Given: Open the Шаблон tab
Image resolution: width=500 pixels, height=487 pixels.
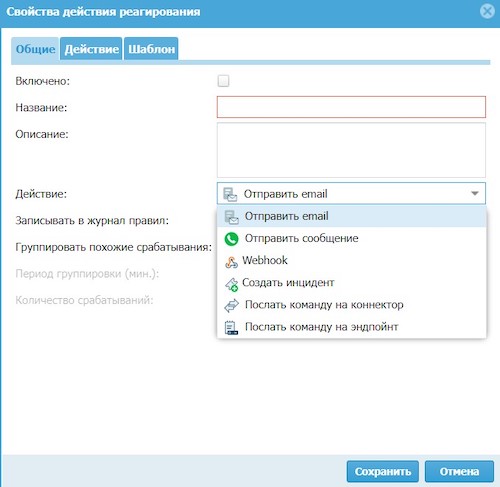Looking at the screenshot, I should [x=151, y=49].
